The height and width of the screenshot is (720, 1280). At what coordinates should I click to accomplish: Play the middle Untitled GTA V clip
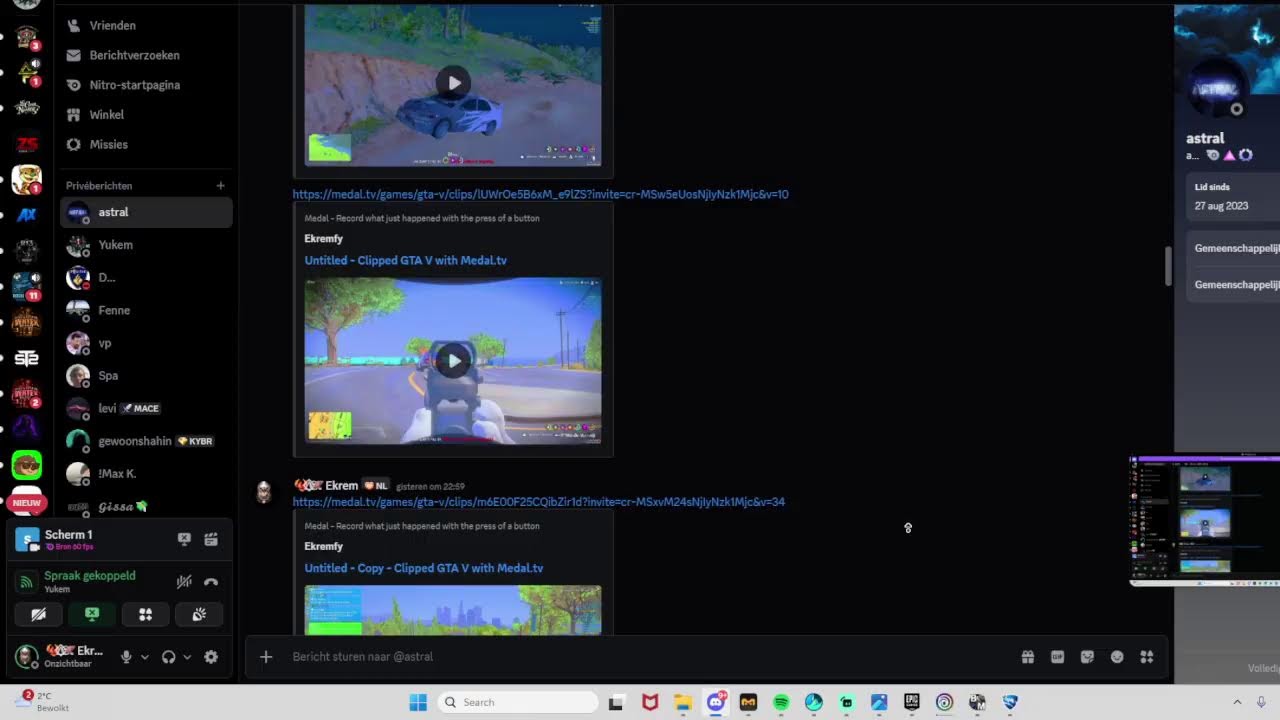[453, 361]
